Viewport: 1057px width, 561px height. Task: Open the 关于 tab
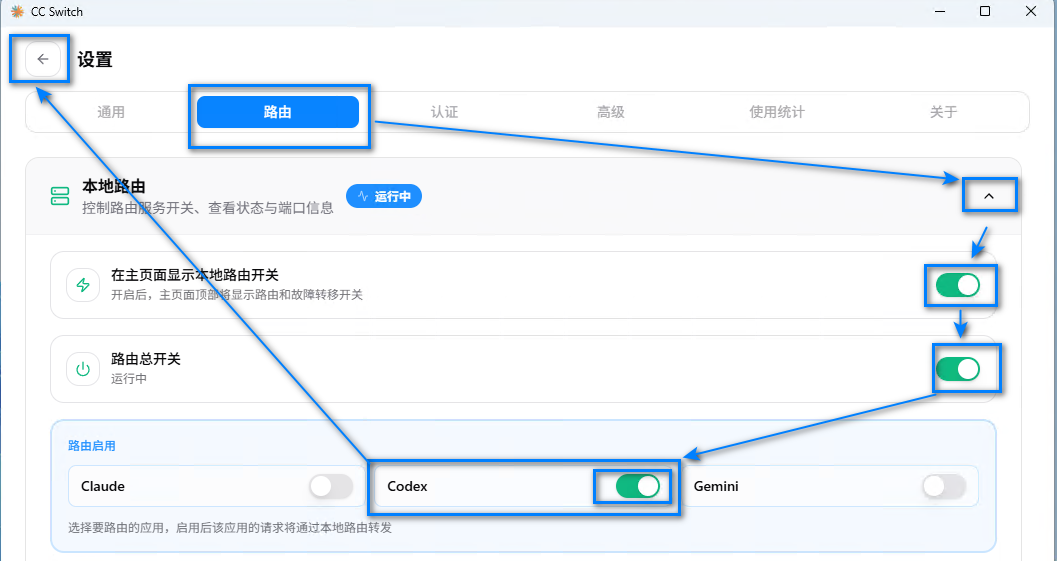tap(943, 112)
